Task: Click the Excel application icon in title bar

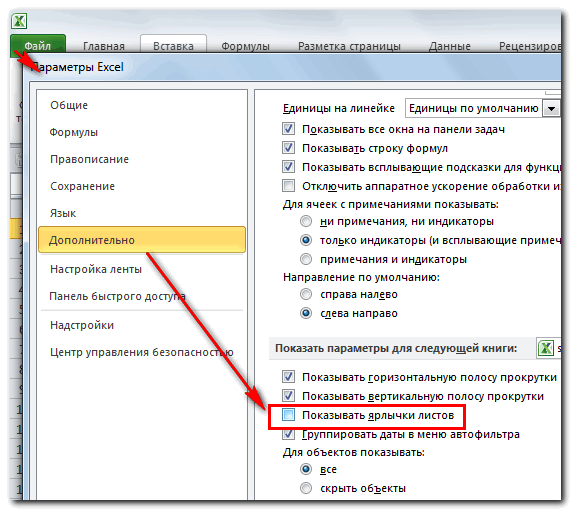Action: click(19, 21)
